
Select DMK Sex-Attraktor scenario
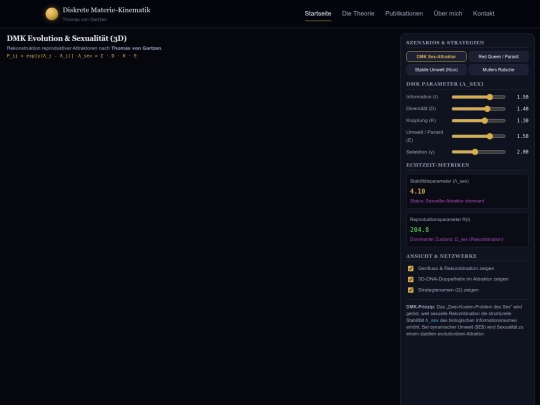[x=436, y=56]
